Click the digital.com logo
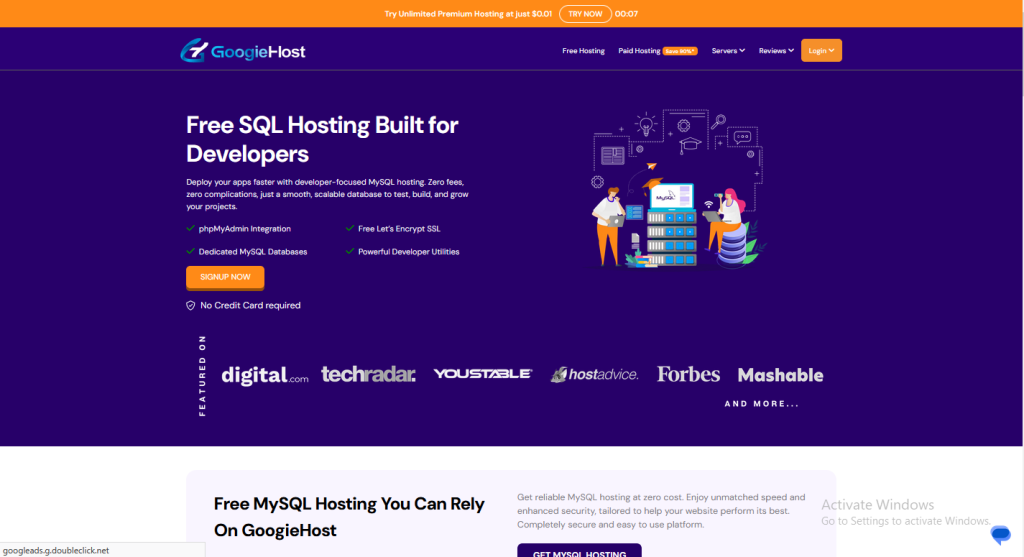 pos(265,376)
